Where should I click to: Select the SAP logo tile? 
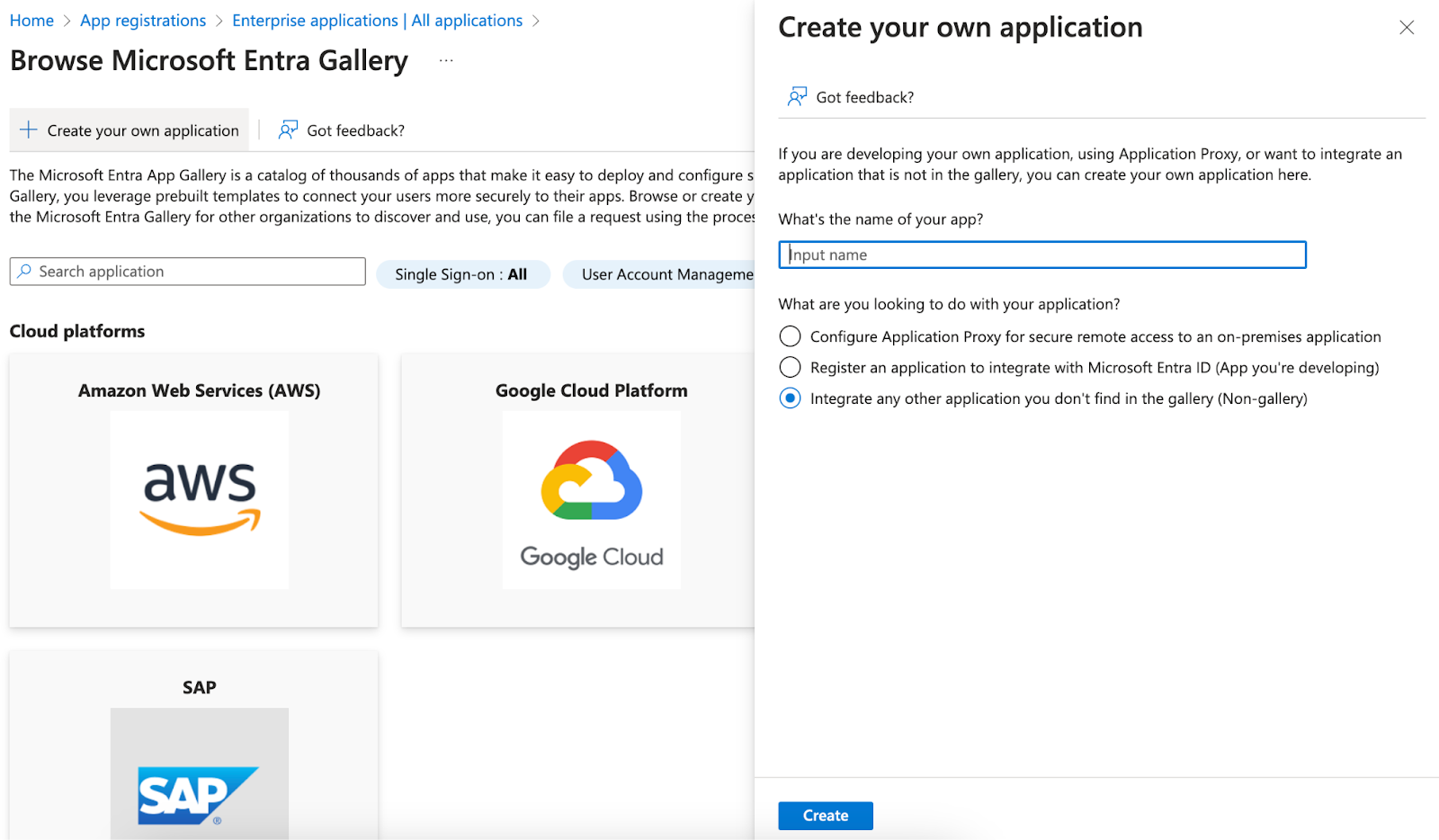coord(200,773)
